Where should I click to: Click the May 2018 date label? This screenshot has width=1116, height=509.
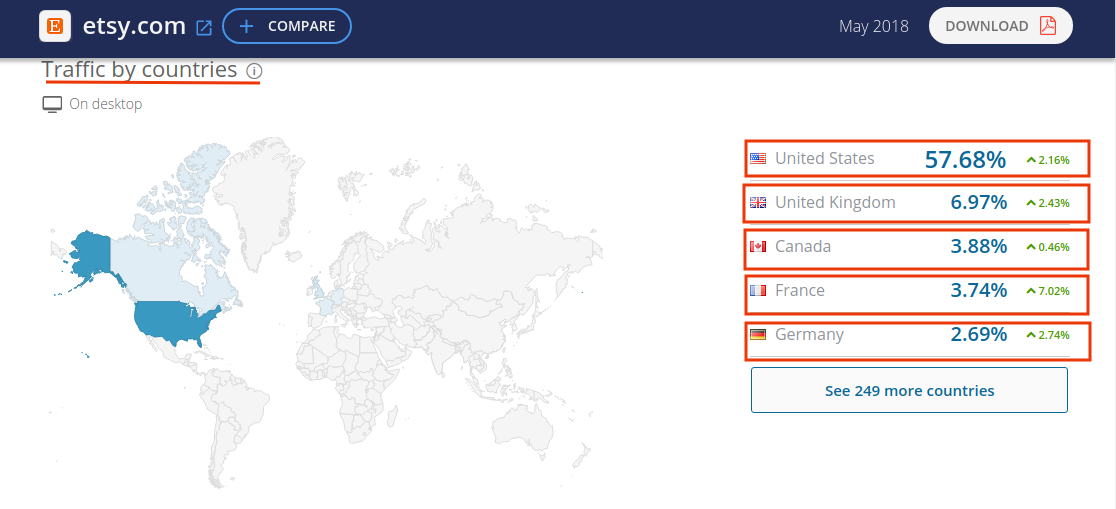coord(873,26)
